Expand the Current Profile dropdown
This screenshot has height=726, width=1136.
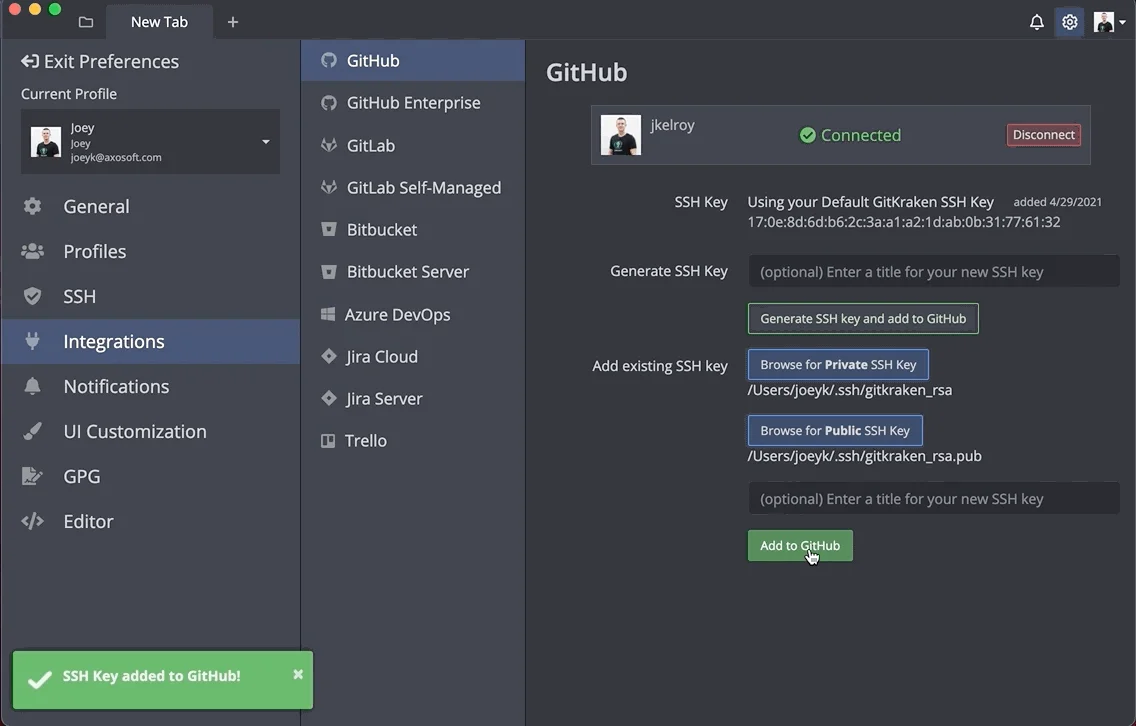(265, 142)
